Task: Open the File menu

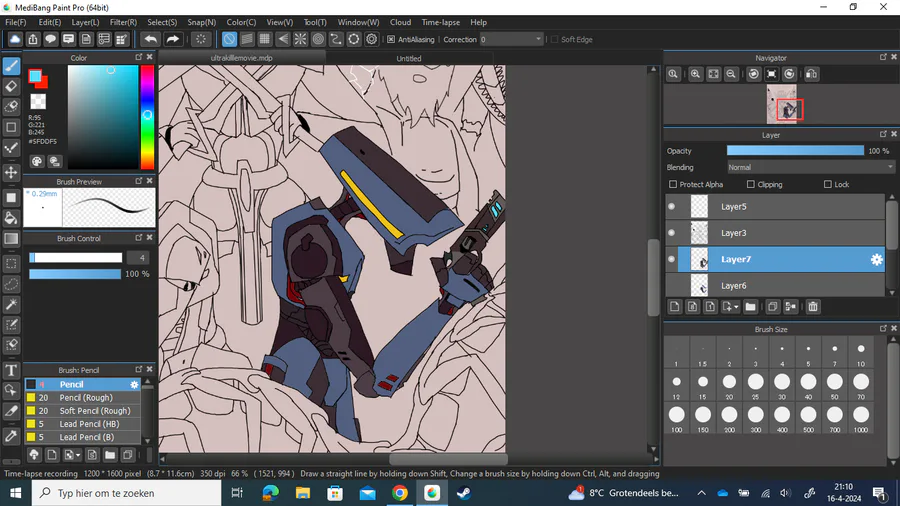Action: [x=15, y=22]
